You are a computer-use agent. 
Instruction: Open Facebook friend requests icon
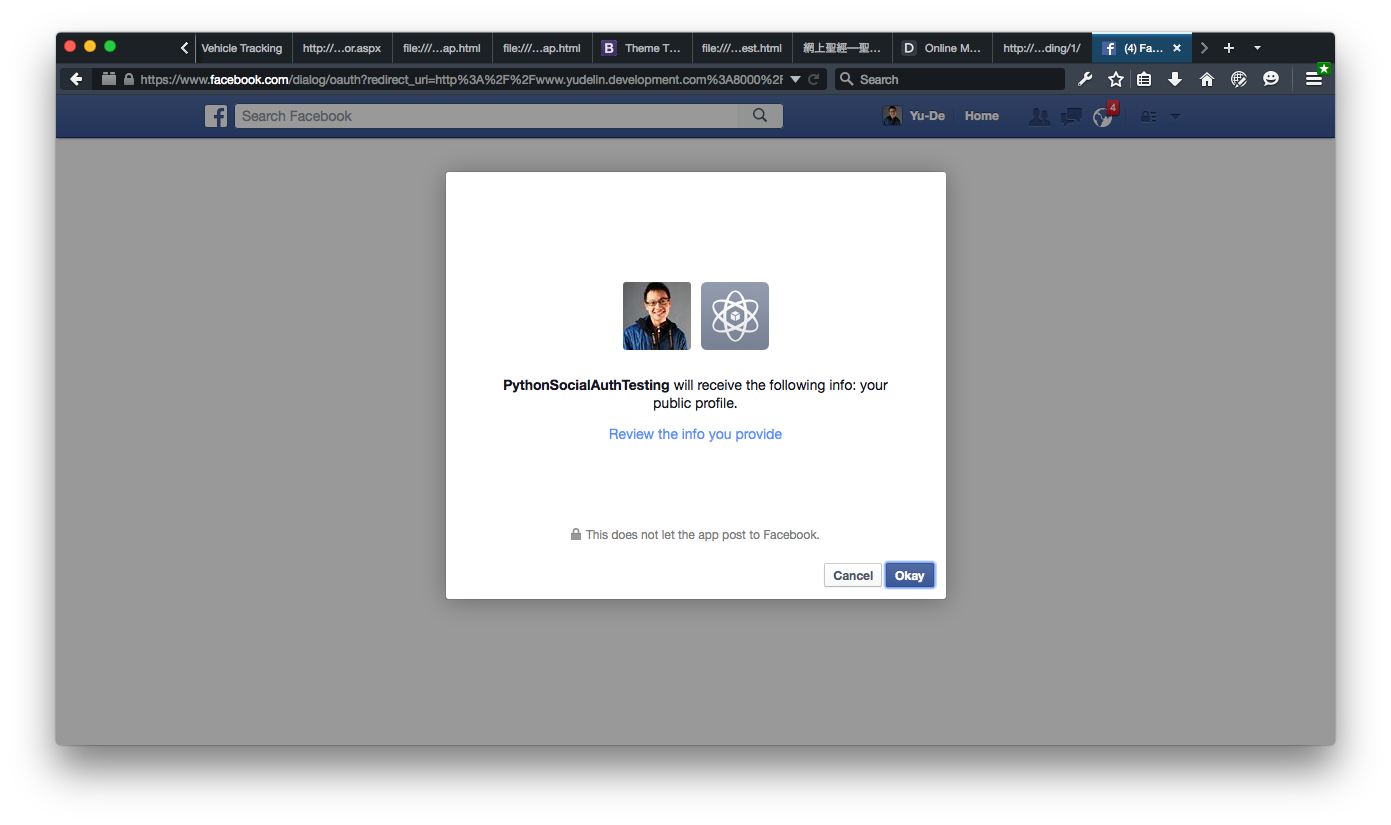coord(1040,117)
